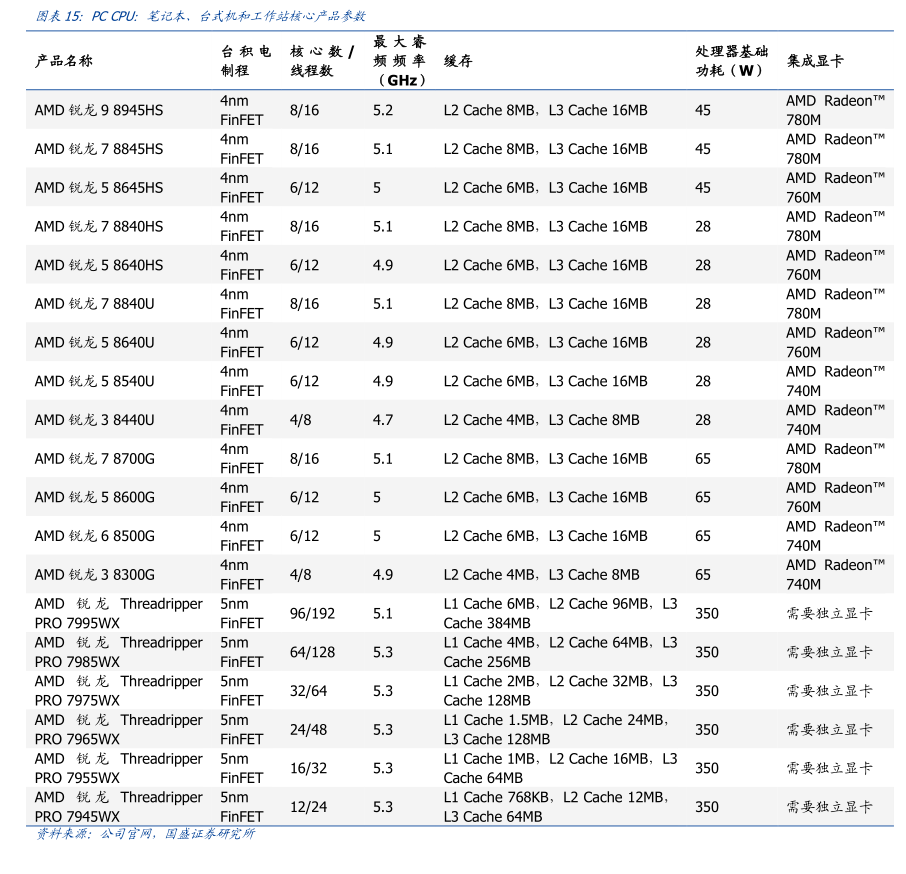Screen dimensions: 906x874
Task: Click the 资料来源 footnote text
Action: click(145, 834)
